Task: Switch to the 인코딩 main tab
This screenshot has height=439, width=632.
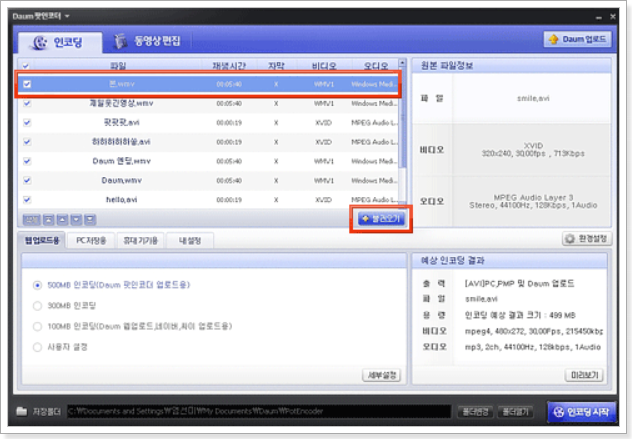Action: 60,42
